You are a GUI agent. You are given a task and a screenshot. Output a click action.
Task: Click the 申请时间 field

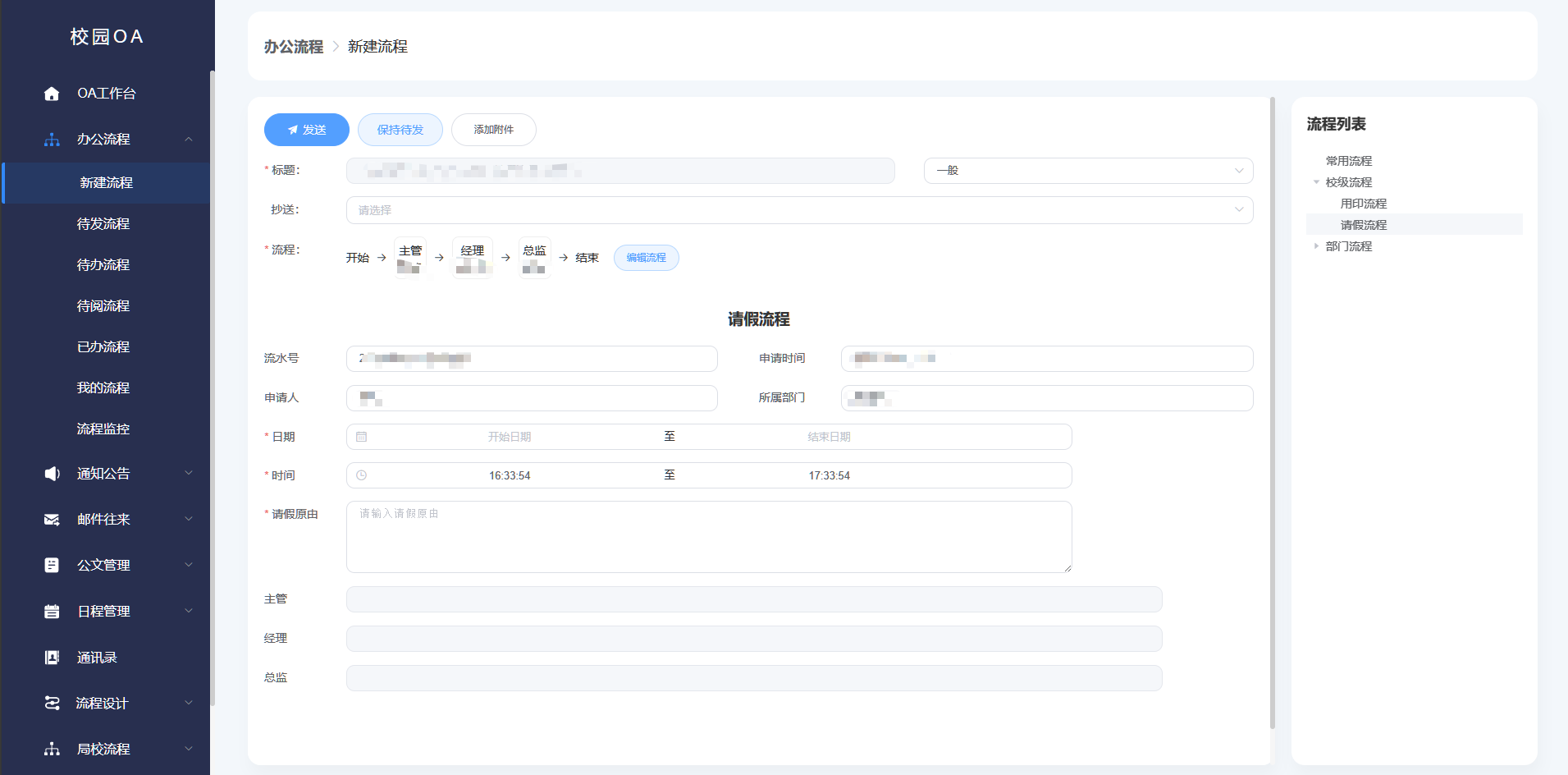[x=1047, y=359]
